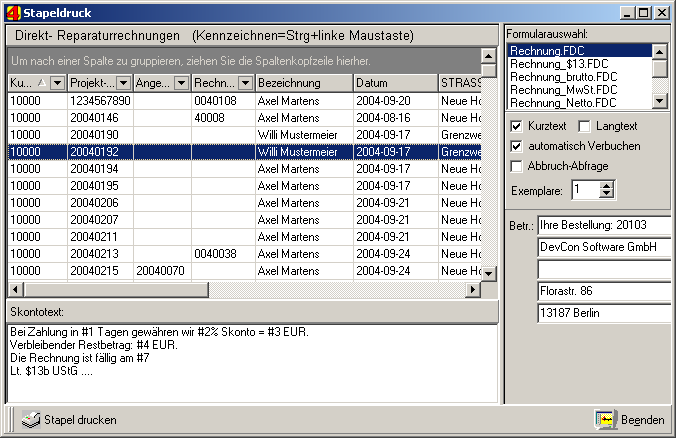676x438 pixels.
Task: Click the Beenden exit icon
Action: click(x=605, y=419)
